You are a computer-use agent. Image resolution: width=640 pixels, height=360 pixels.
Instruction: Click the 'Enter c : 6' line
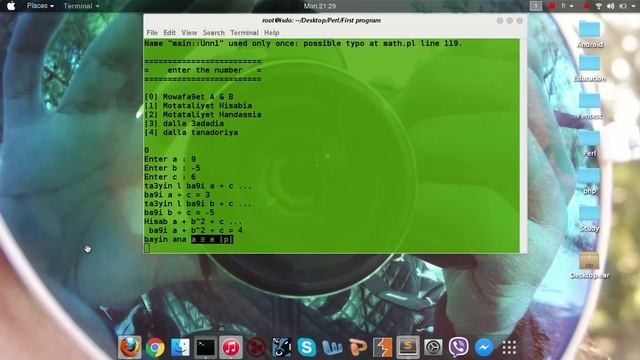[x=170, y=177]
